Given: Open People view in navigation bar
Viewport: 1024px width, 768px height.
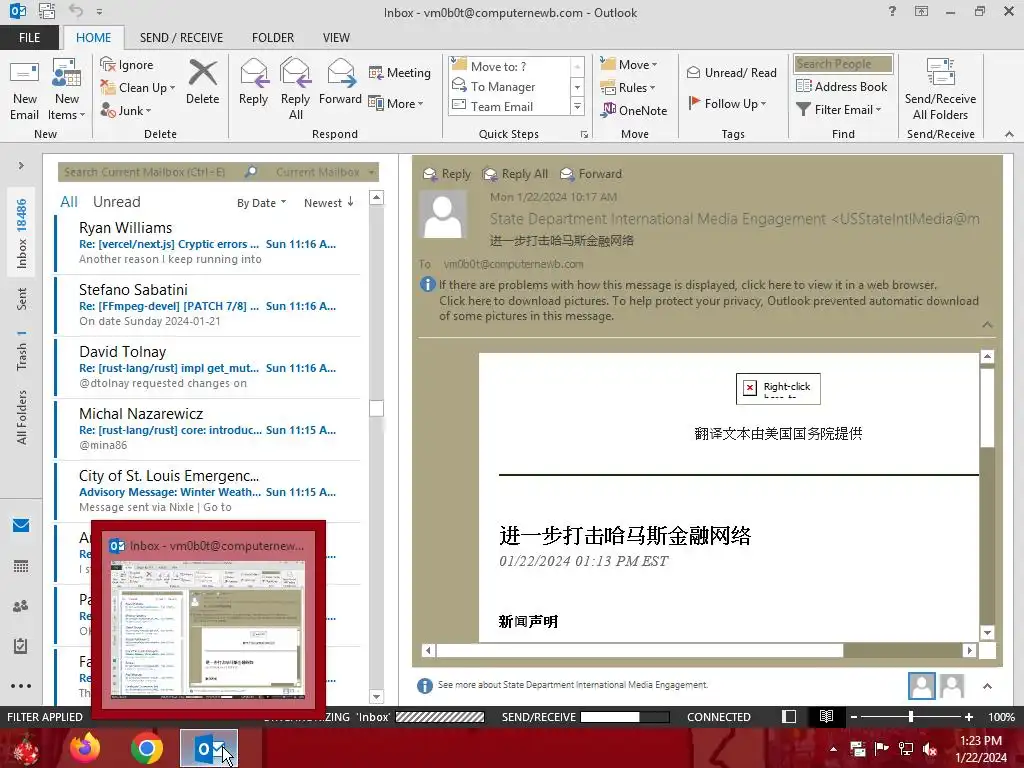Looking at the screenshot, I should (x=21, y=606).
